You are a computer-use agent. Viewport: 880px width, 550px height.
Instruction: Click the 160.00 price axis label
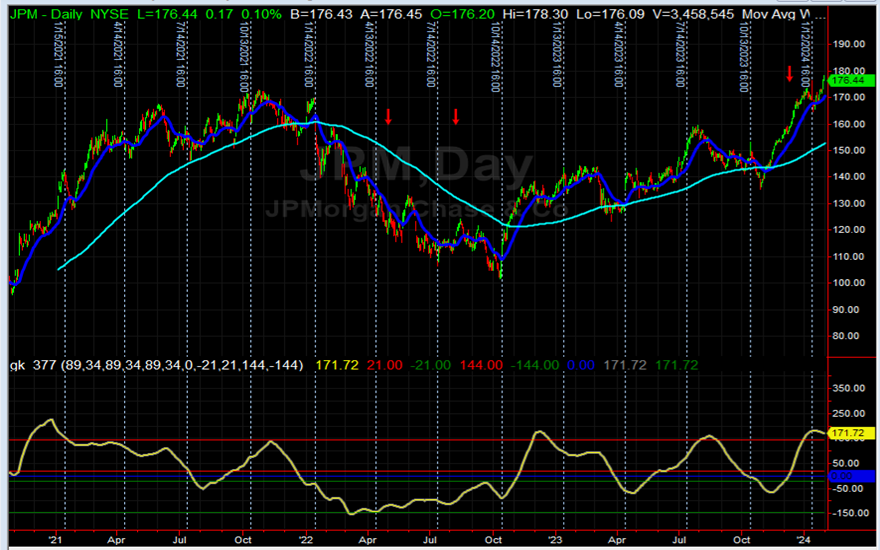pyautogui.click(x=849, y=124)
